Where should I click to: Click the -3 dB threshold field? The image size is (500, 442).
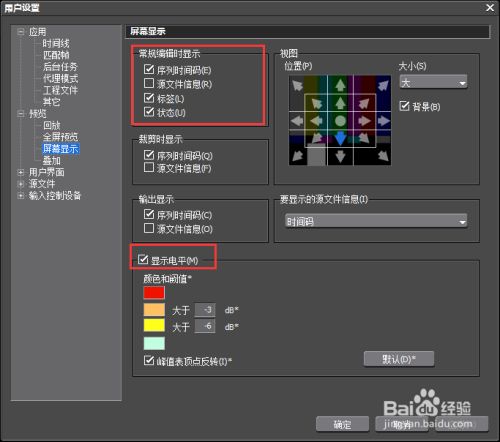tap(205, 310)
